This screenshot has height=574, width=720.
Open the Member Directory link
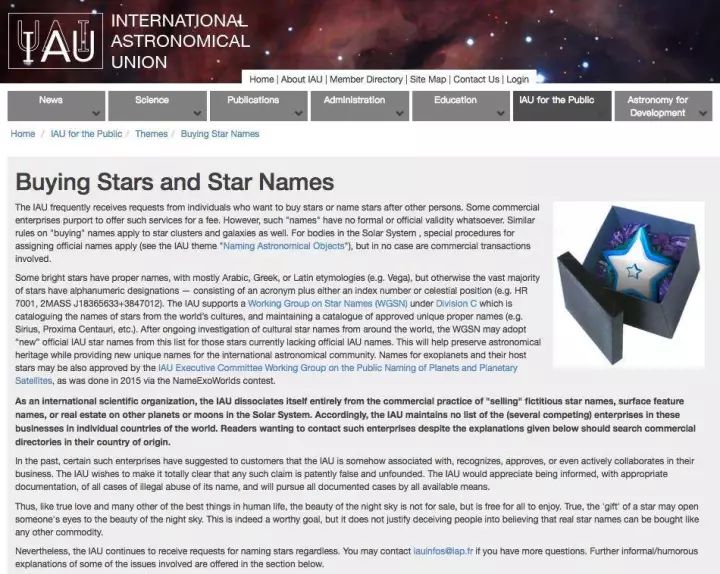pyautogui.click(x=366, y=79)
